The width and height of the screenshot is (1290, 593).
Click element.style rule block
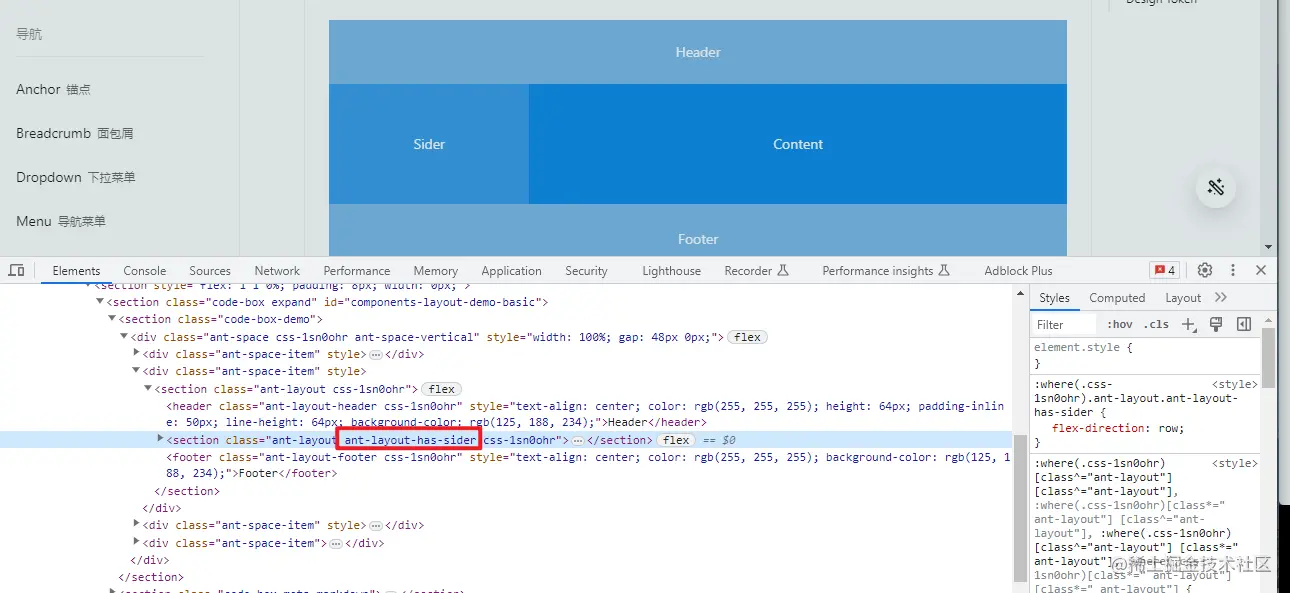point(1145,356)
